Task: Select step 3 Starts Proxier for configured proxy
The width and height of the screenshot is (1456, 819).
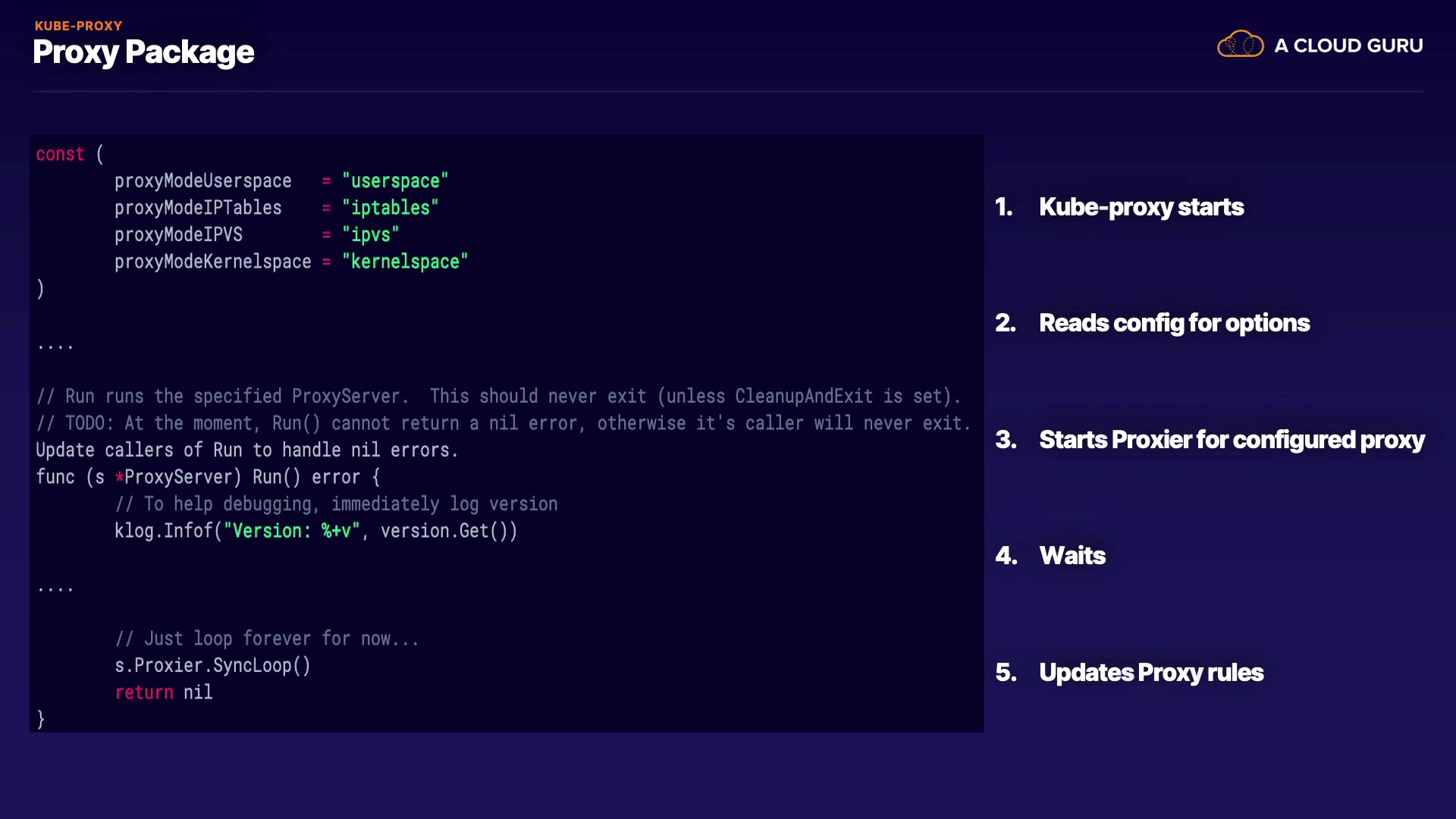Action: pyautogui.click(x=1231, y=440)
